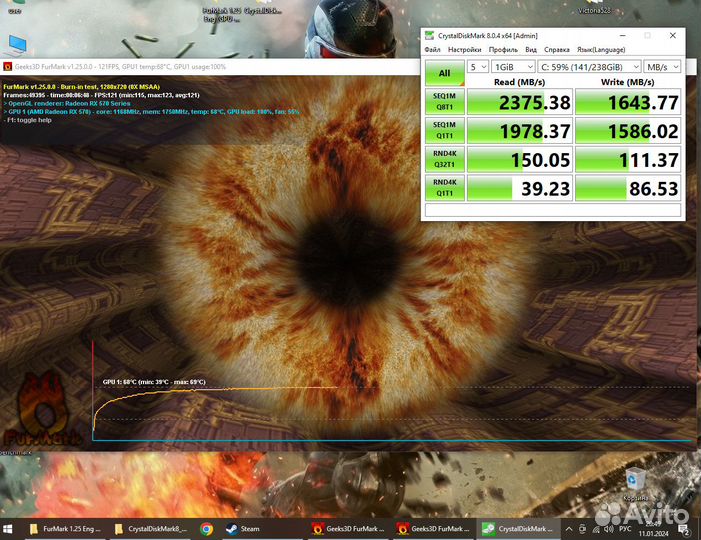701x540 pixels.
Task: Click the Write (MB/s) column header
Action: (x=628, y=82)
